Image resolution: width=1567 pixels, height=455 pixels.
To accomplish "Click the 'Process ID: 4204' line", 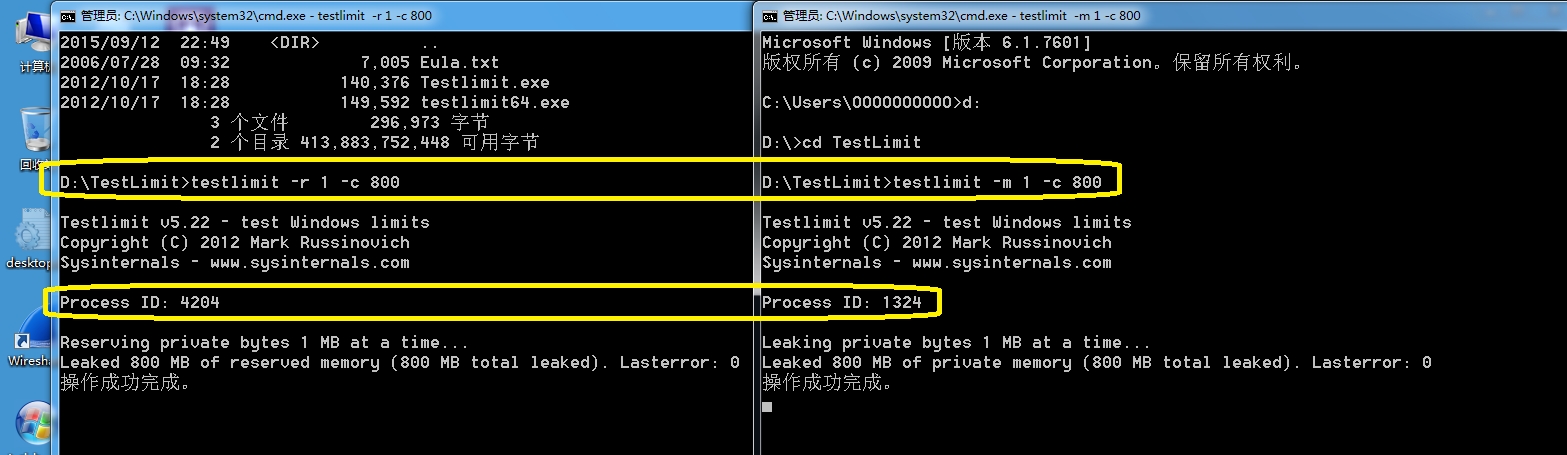I will coord(140,302).
